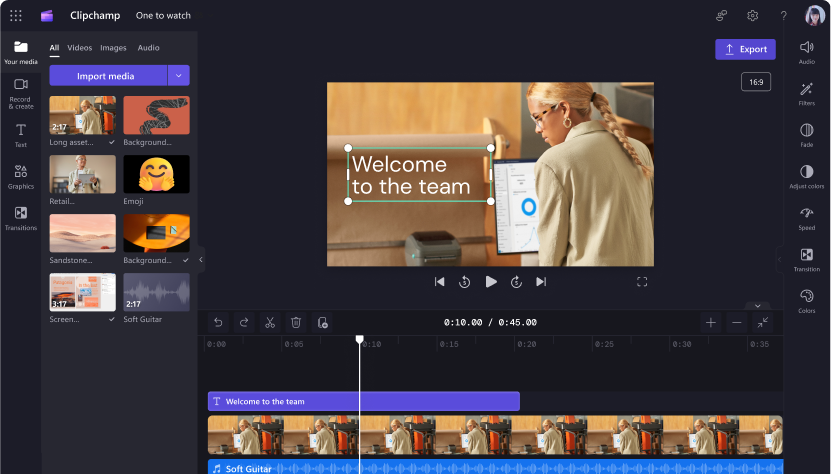Collapse the right properties panel
Image resolution: width=831 pixels, height=474 pixels.
[779, 260]
